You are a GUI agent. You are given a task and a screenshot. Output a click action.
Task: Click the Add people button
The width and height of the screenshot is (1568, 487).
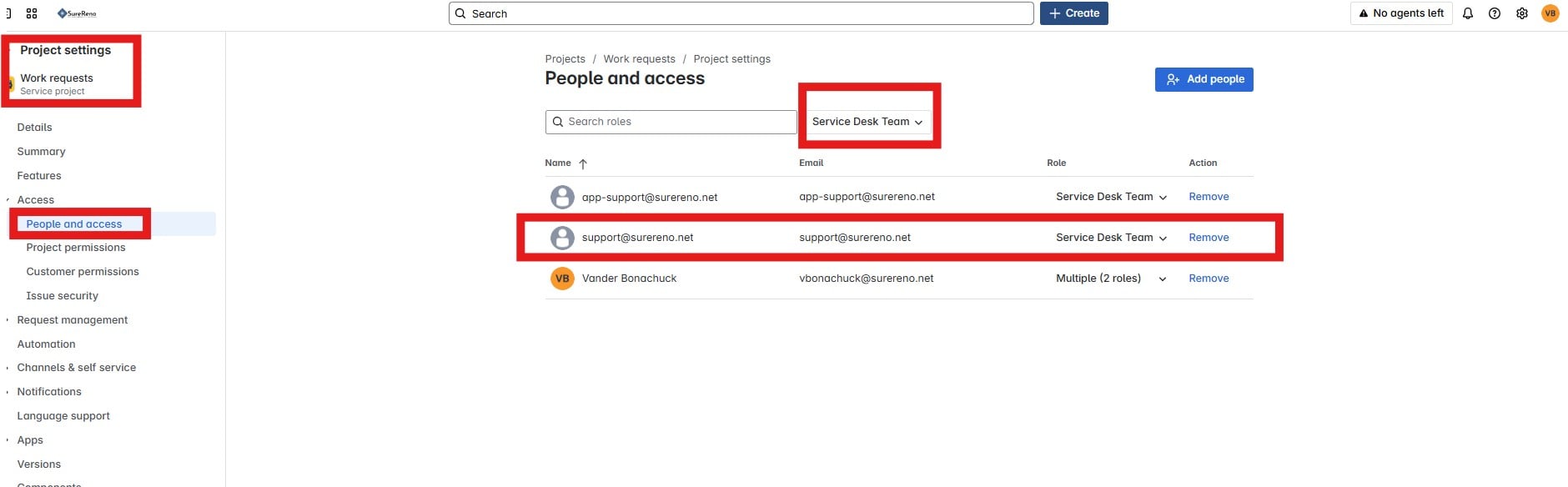(x=1204, y=79)
